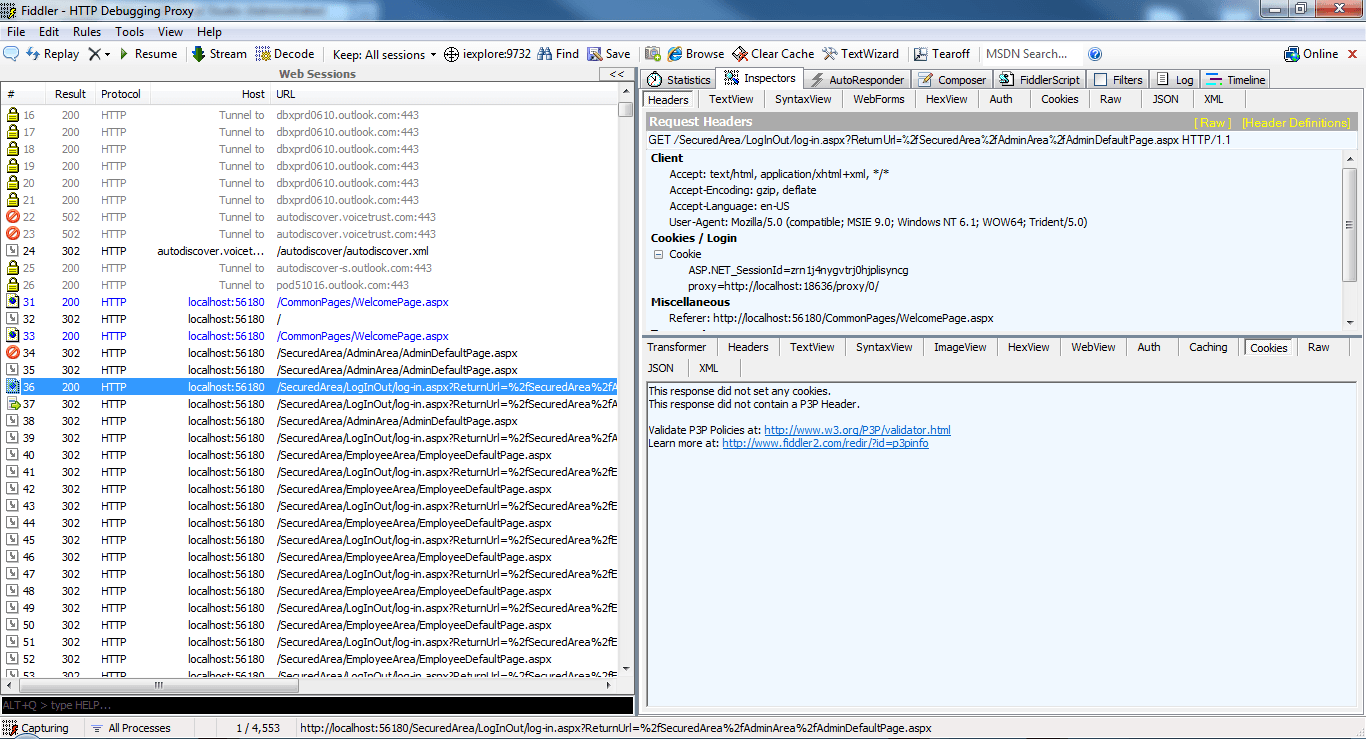Select session 37 green arrow icon
The image size is (1366, 739).
click(x=13, y=404)
